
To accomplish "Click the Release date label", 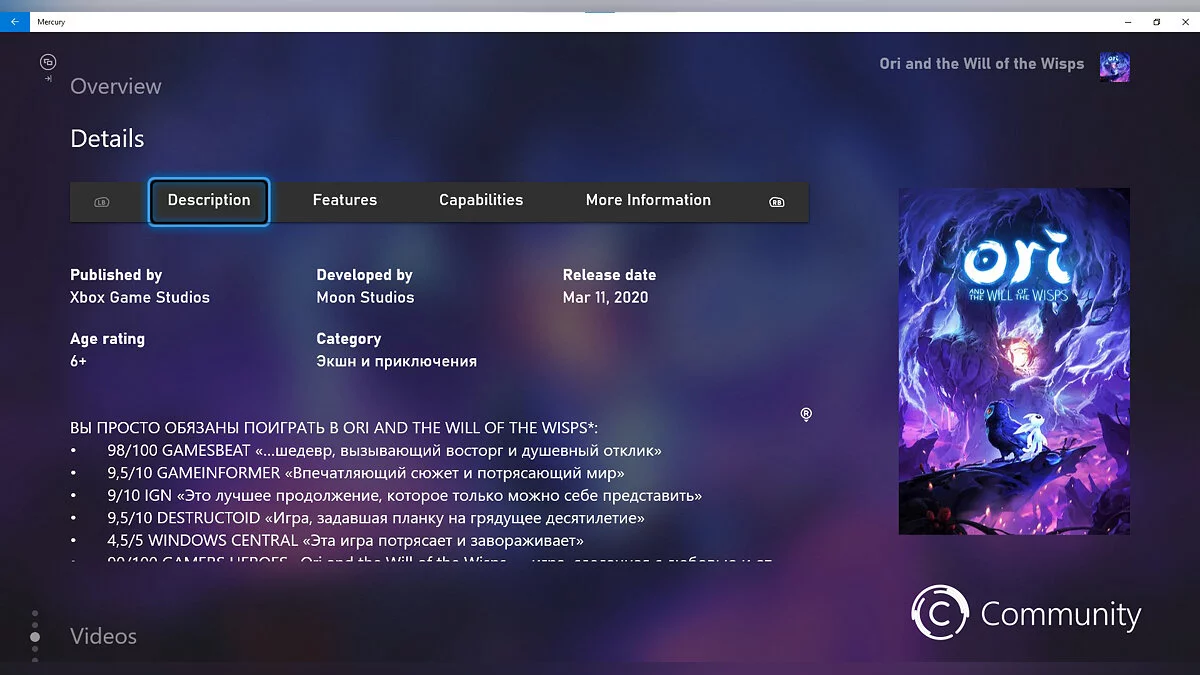I will click(x=609, y=275).
